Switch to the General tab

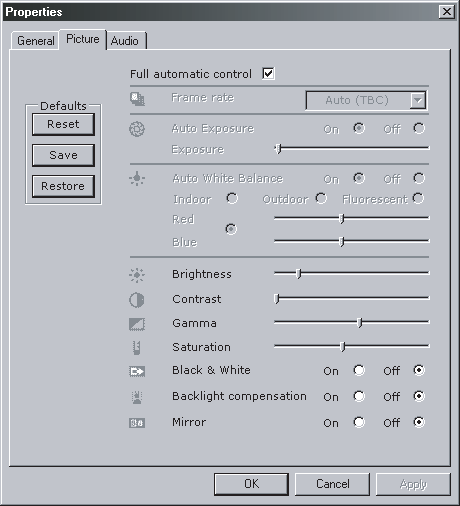36,41
